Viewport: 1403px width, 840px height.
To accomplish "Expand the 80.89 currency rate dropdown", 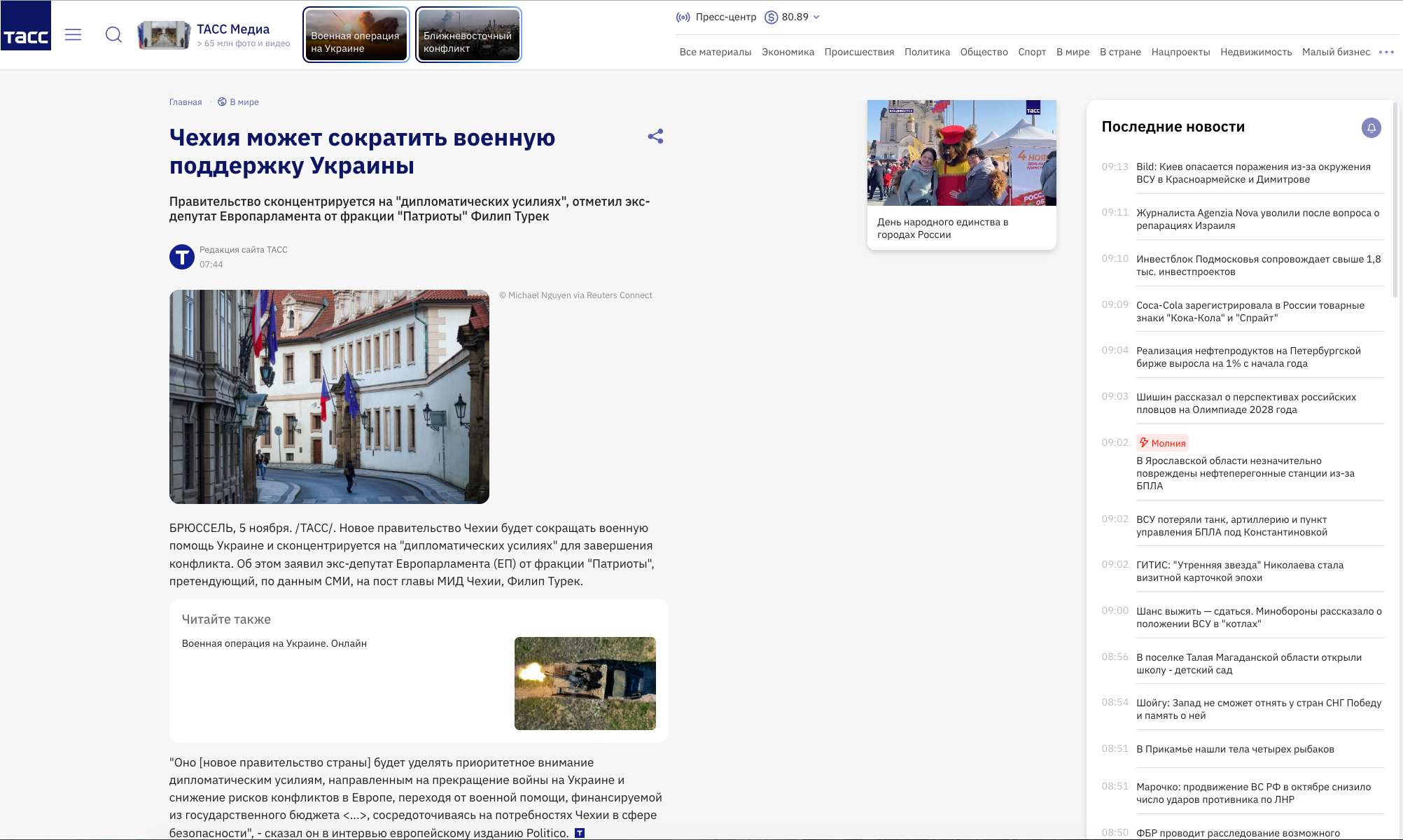I will tap(816, 17).
